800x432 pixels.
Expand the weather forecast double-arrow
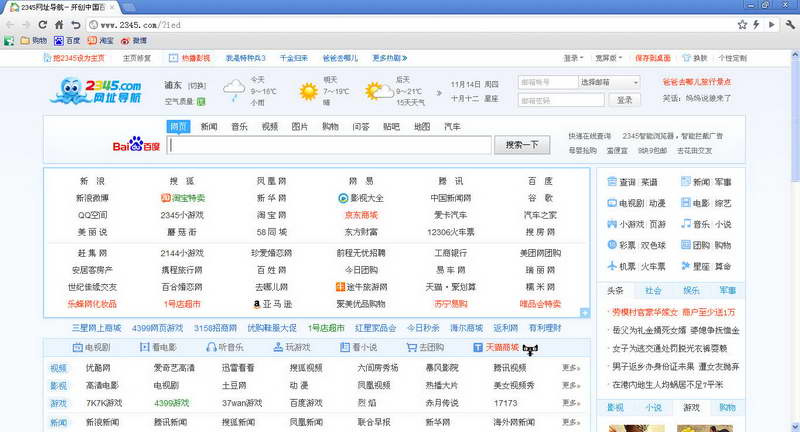click(439, 93)
